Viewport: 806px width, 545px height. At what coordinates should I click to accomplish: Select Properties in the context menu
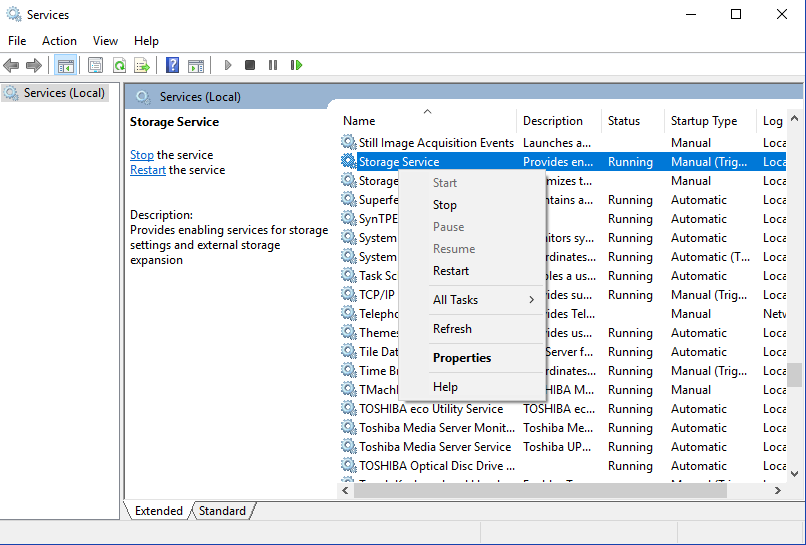pyautogui.click(x=462, y=358)
